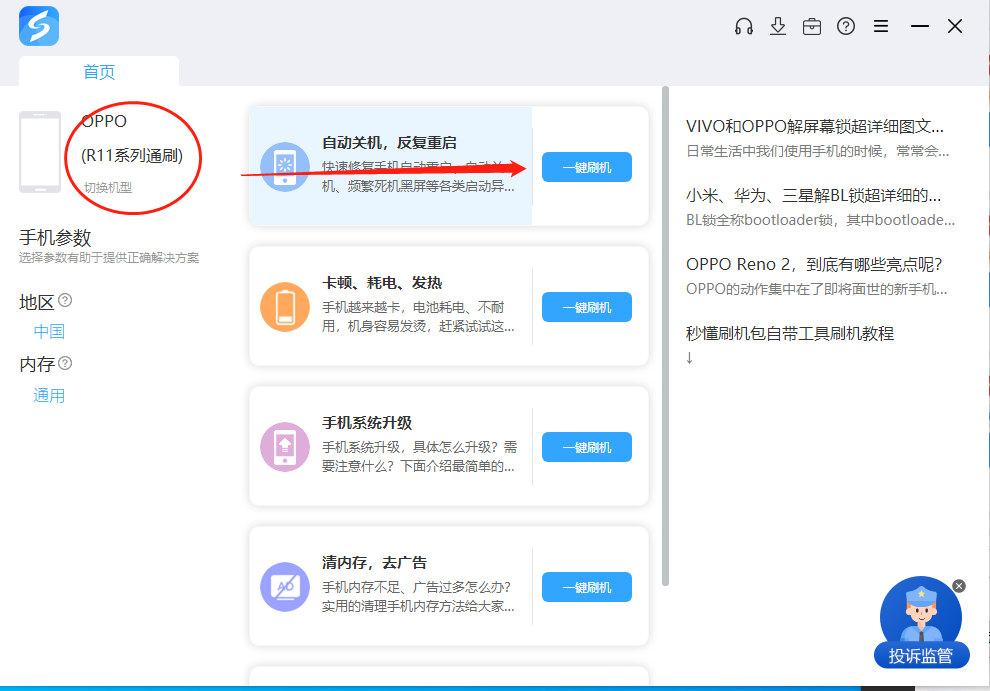The width and height of the screenshot is (990, 691).
Task: Click the OPPO的动作集中在了即将面世的新手机 summary
Action: [x=816, y=289]
